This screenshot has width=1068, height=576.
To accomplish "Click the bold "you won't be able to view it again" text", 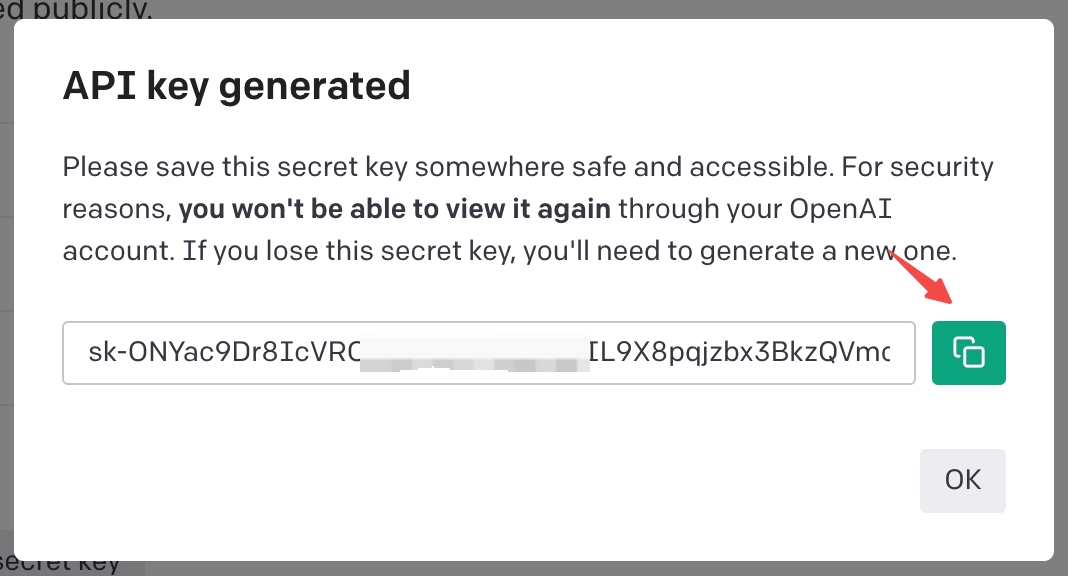I will (x=394, y=209).
